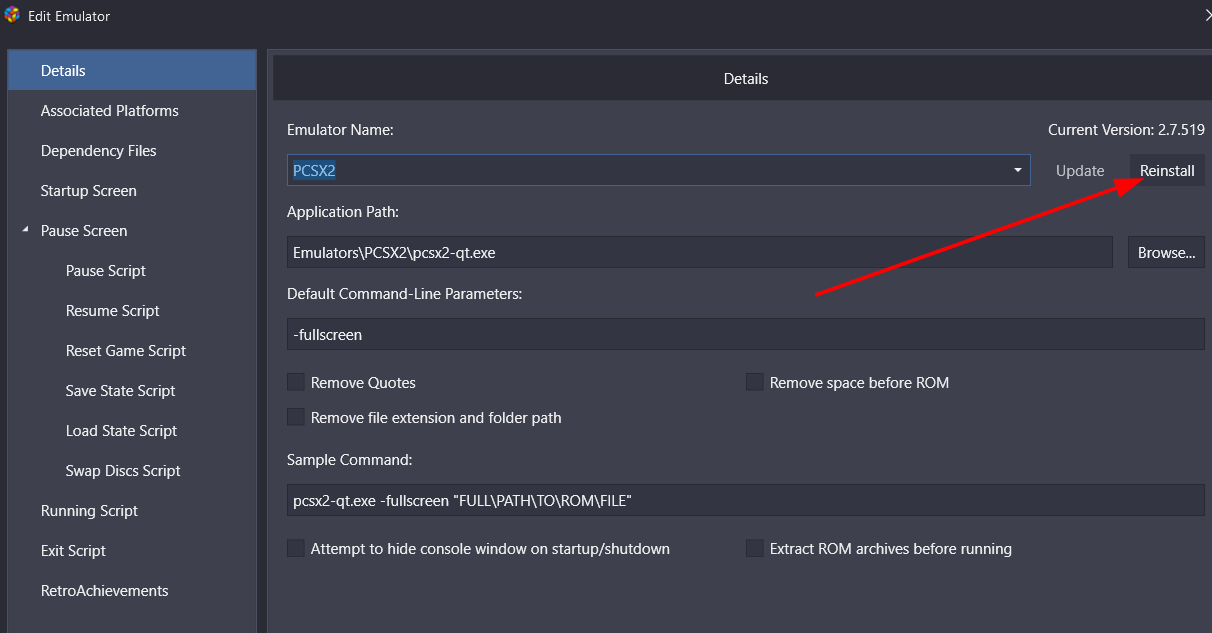The width and height of the screenshot is (1212, 633).
Task: Click the Details header bar
Action: pyautogui.click(x=742, y=78)
